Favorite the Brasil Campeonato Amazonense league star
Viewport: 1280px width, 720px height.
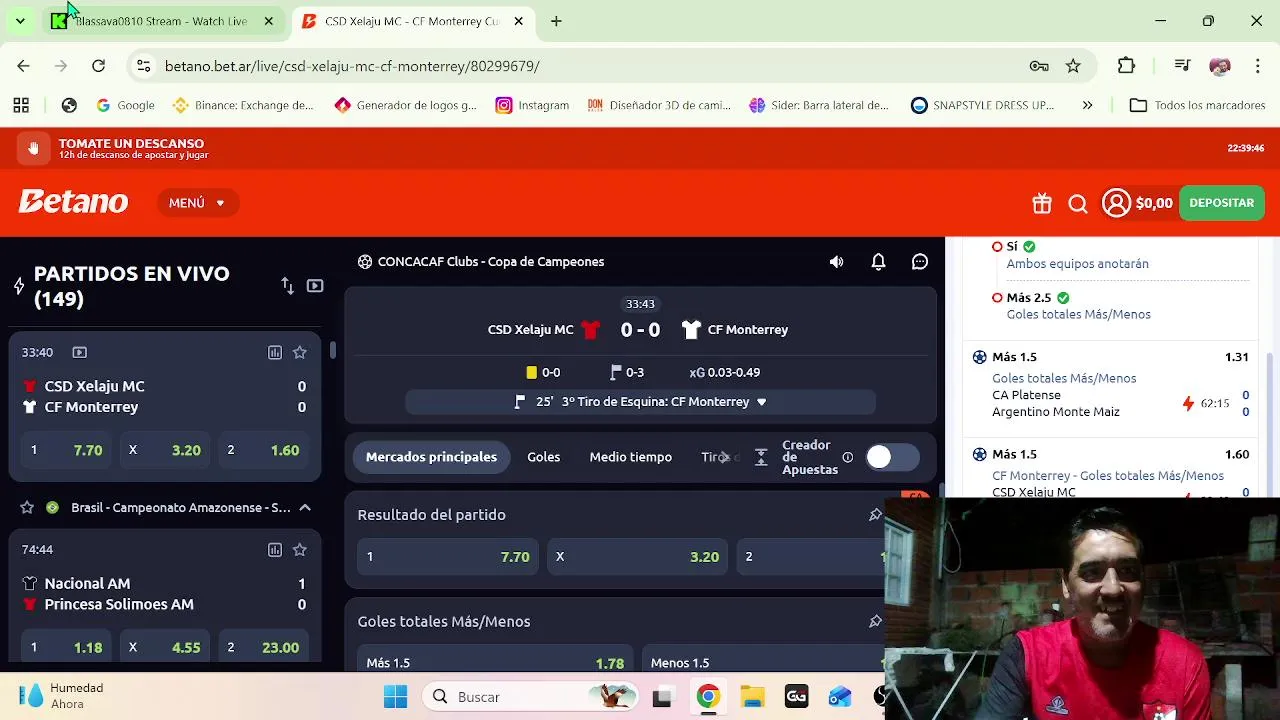point(27,507)
